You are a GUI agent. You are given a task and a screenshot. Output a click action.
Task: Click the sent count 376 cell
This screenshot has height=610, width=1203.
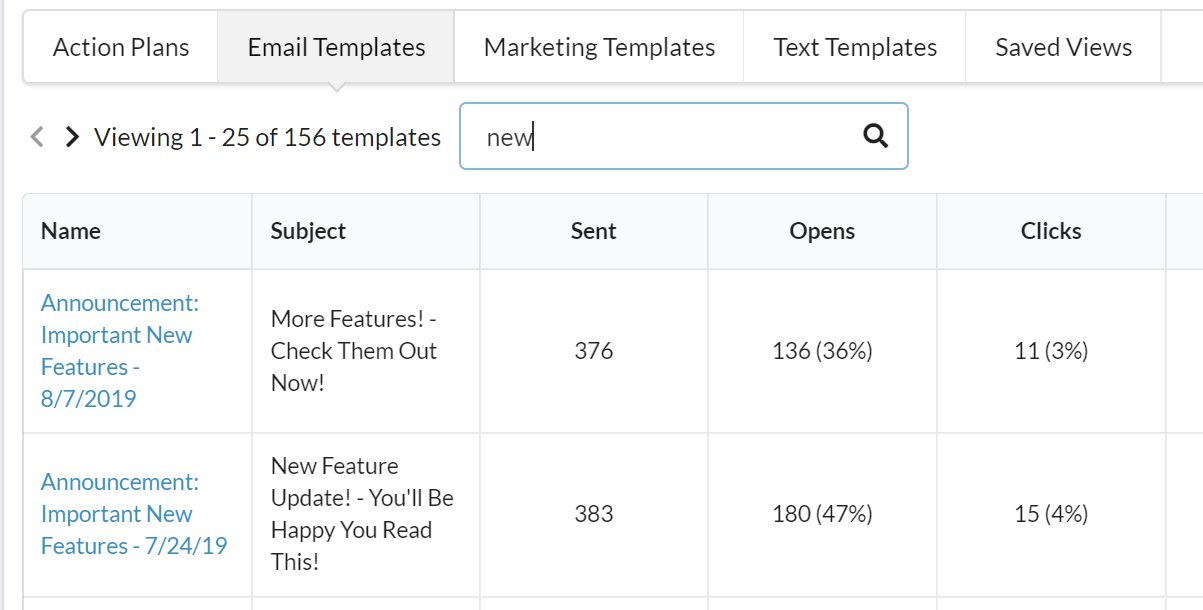pyautogui.click(x=593, y=351)
